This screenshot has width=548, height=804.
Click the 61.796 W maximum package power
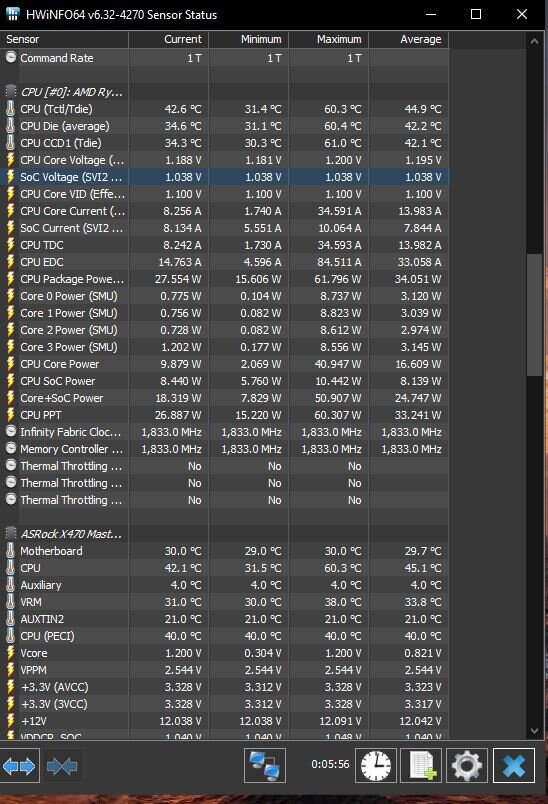pyautogui.click(x=338, y=279)
